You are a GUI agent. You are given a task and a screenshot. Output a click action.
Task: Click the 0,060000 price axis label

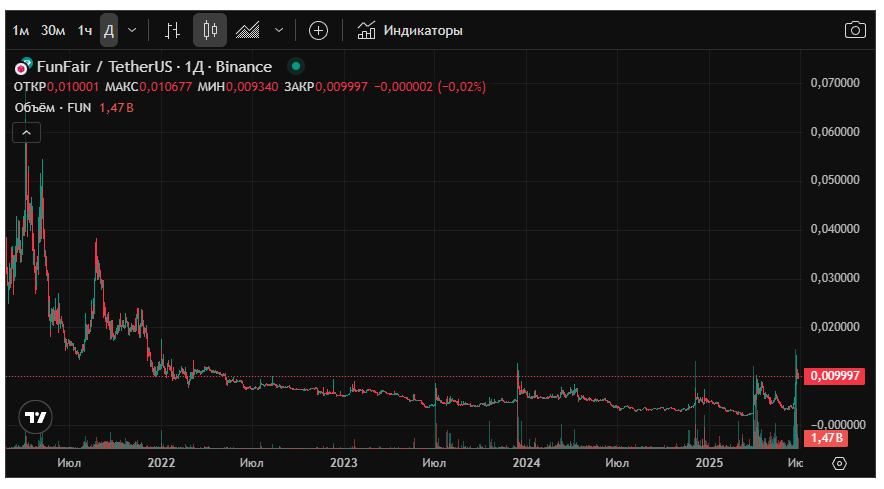[835, 132]
